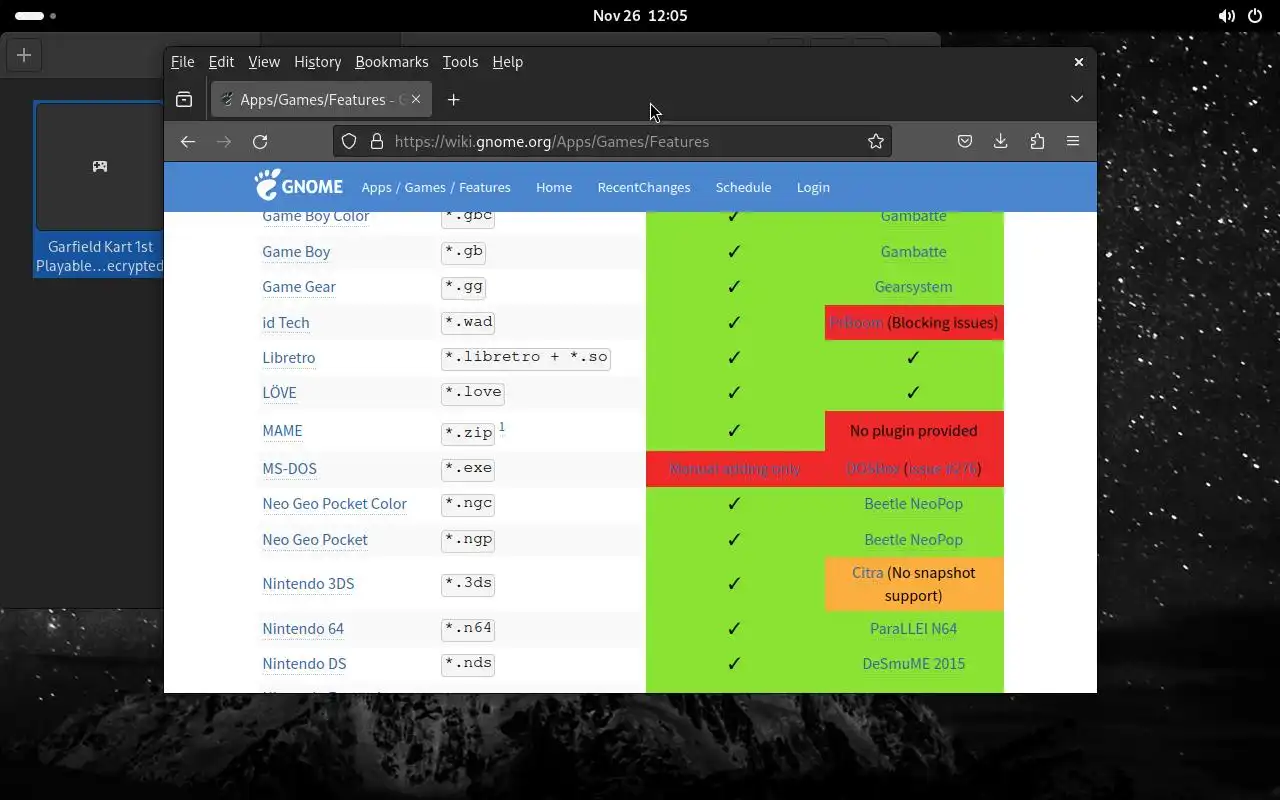Image resolution: width=1280 pixels, height=800 pixels.
Task: Open the MS-DOS platform link
Action: pos(289,469)
